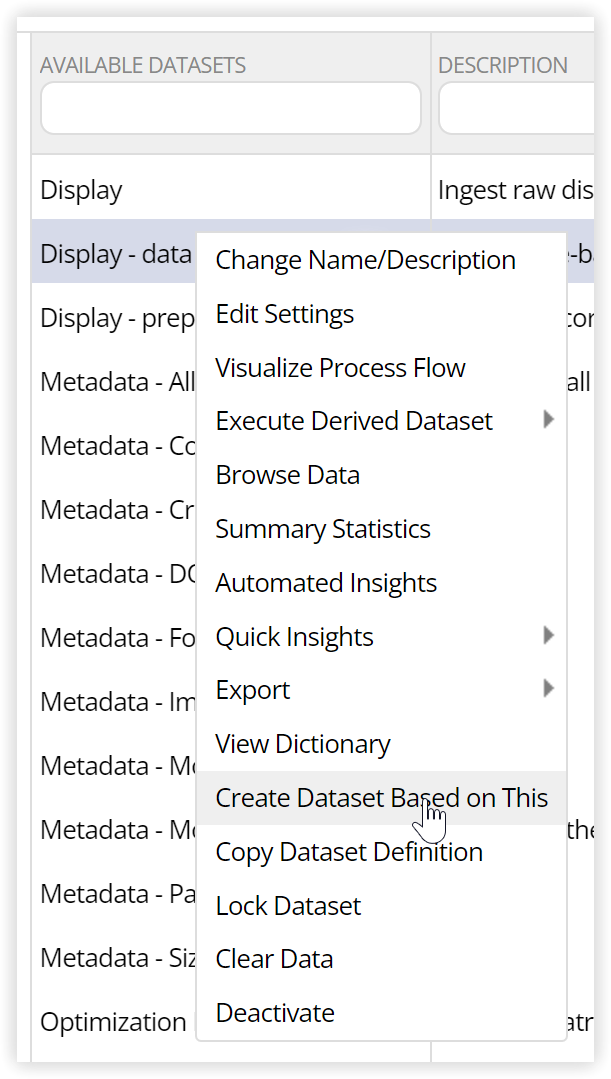Expand the Execute Derived Dataset submenu arrow
The width and height of the screenshot is (611, 1079).
coord(548,419)
